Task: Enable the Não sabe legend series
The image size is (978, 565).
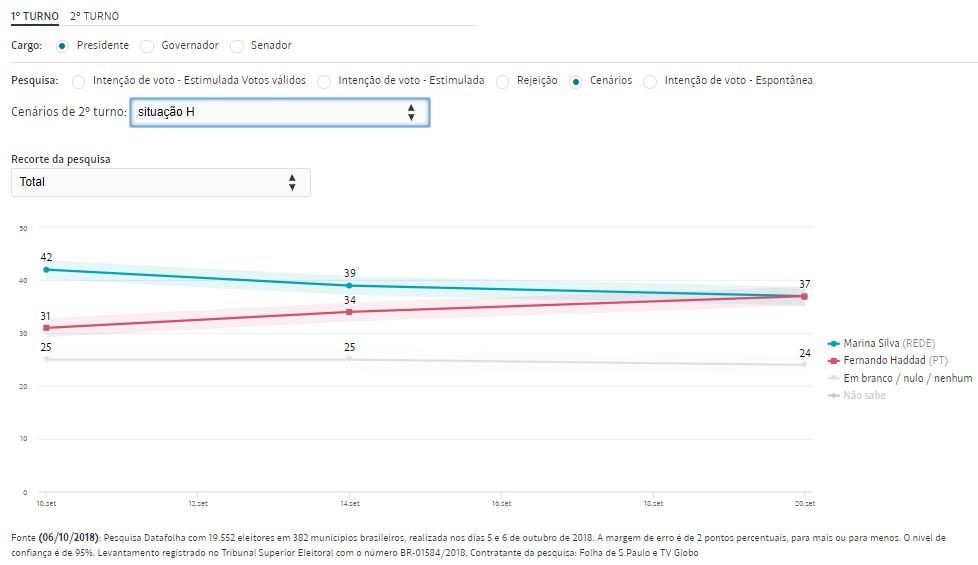Action: (834, 396)
